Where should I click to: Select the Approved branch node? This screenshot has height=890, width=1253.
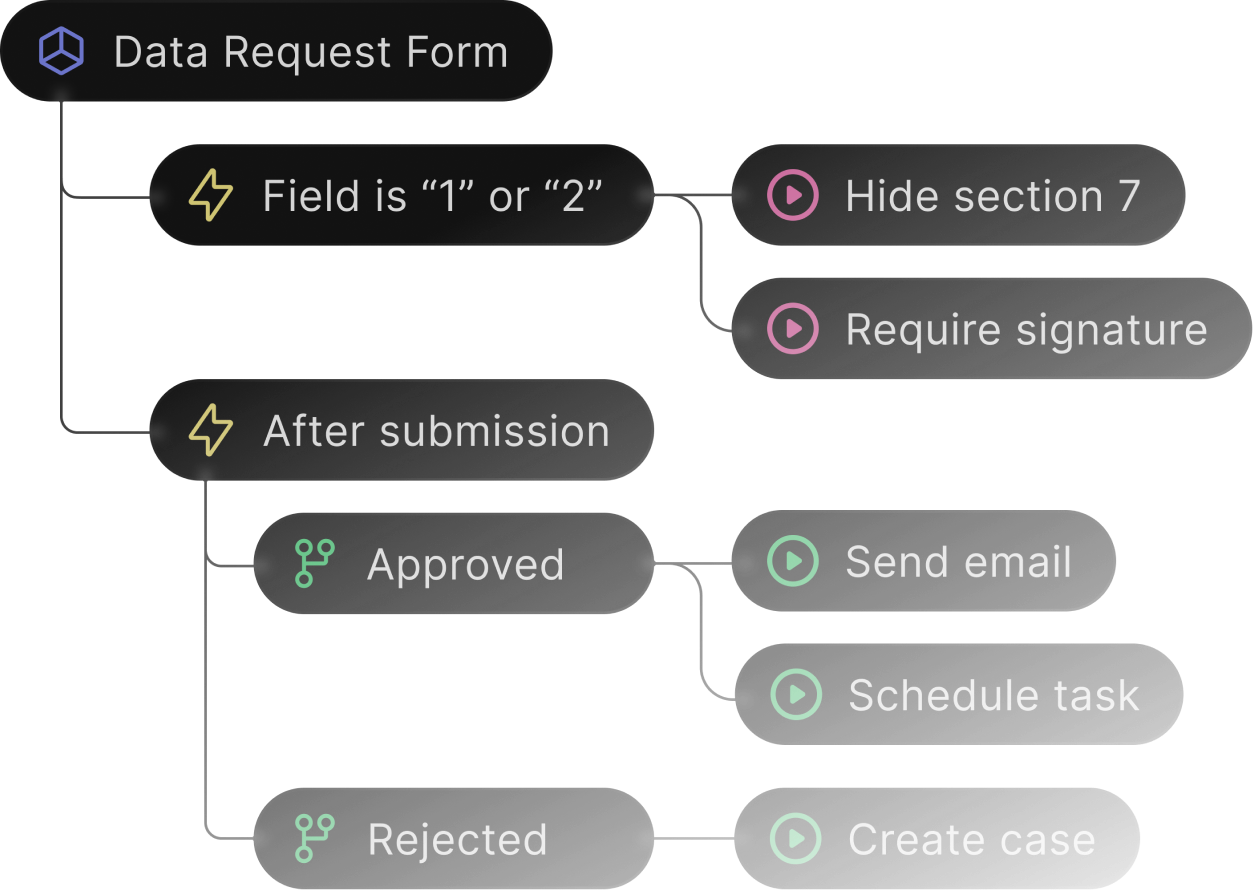click(x=466, y=564)
